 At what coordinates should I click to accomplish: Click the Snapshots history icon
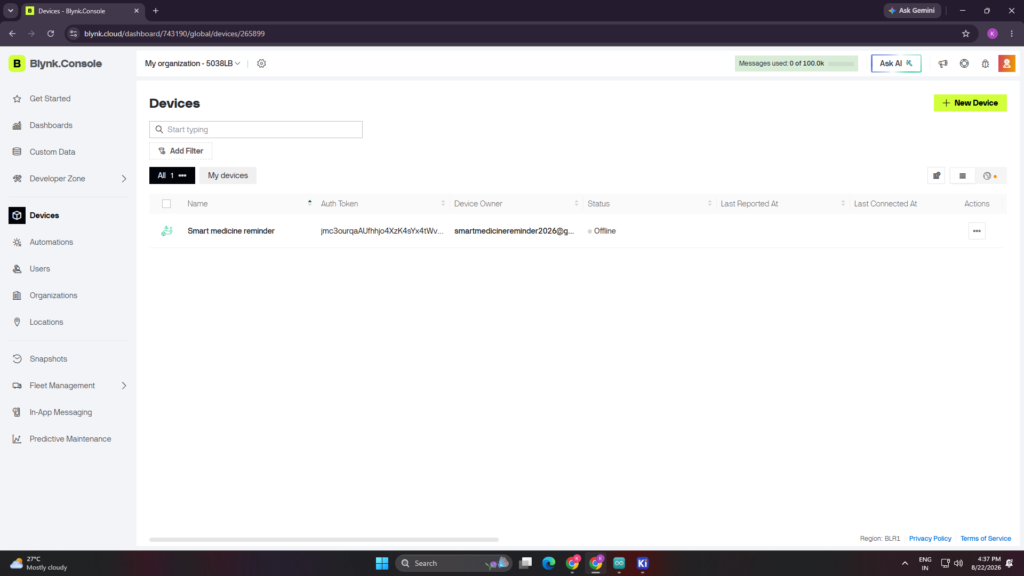(x=17, y=359)
